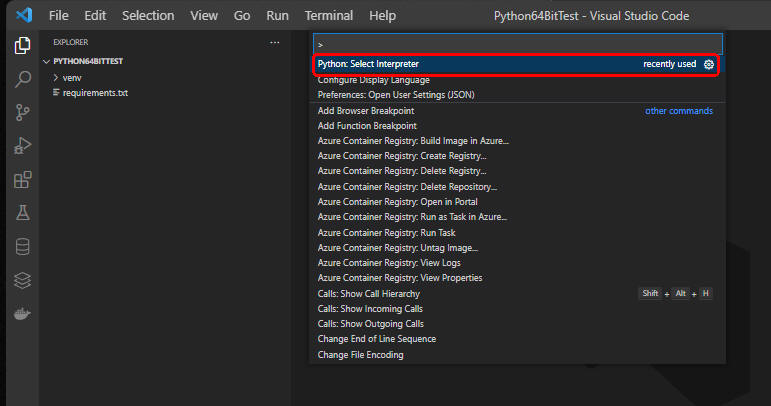The image size is (771, 406).
Task: Open the Search view in the activity bar
Action: [23, 79]
